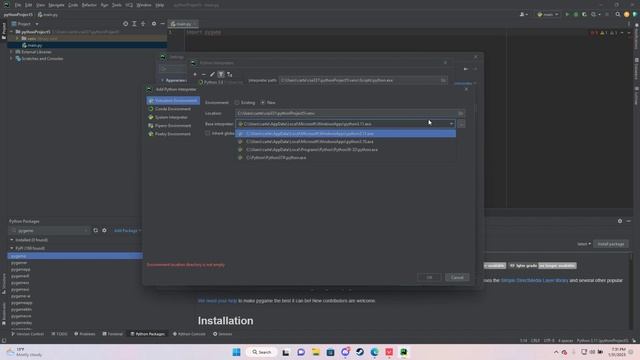Click the We need your help link

(217, 301)
